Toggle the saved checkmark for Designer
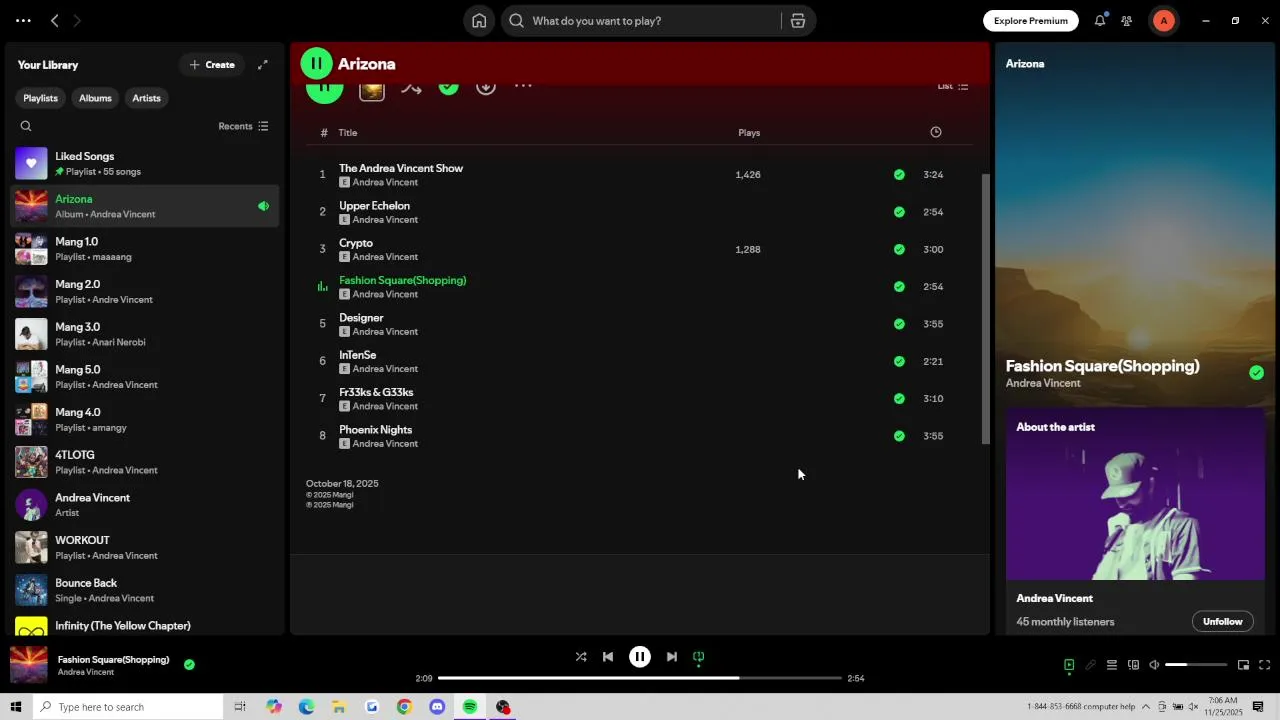The image size is (1280, 720). tap(899, 324)
